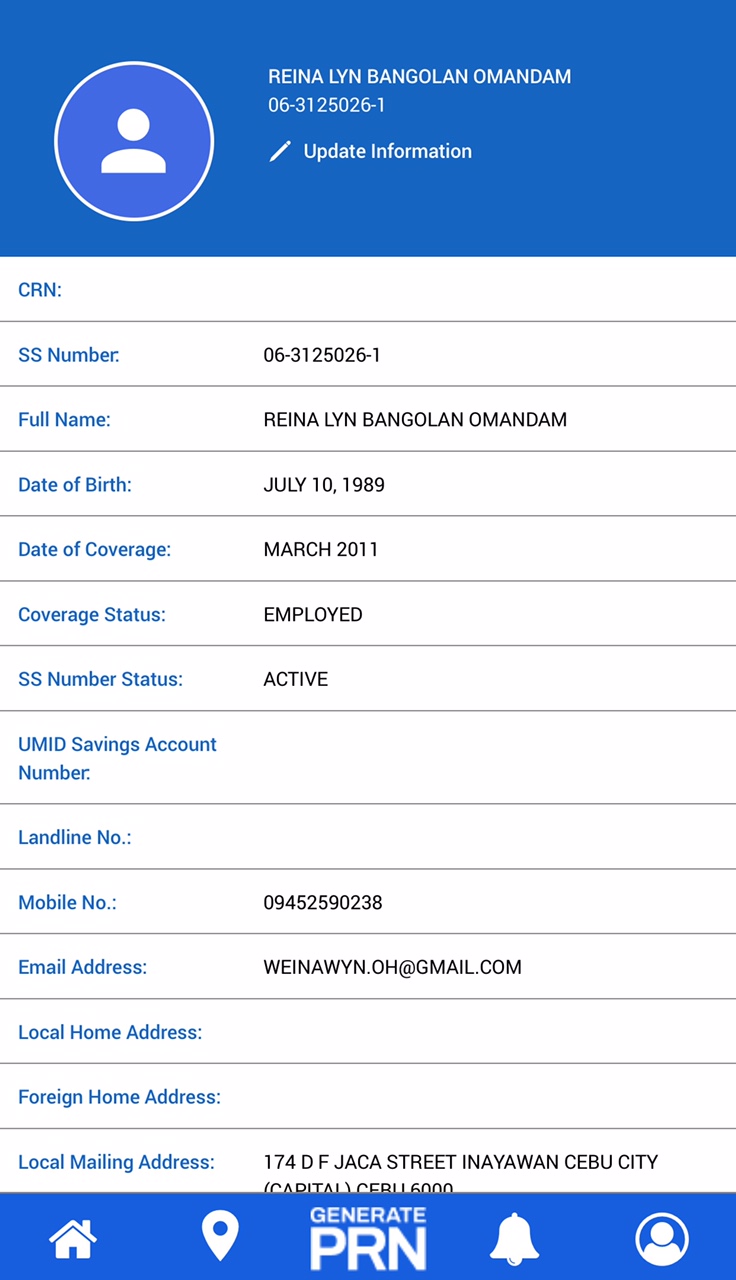Image resolution: width=736 pixels, height=1280 pixels.
Task: Select the Date of Birth row
Action: (368, 485)
